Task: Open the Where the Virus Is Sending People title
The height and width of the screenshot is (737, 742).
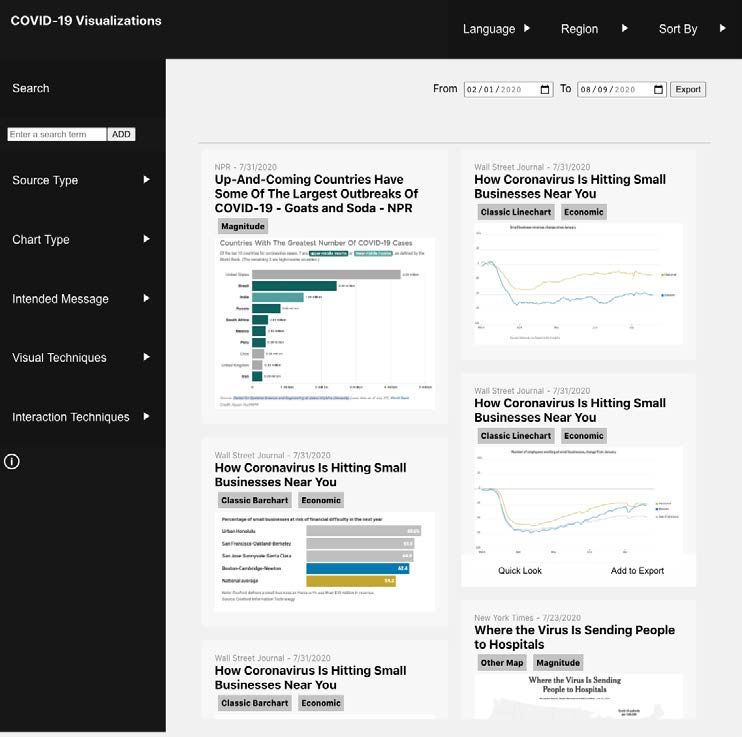Action: pyautogui.click(x=574, y=637)
